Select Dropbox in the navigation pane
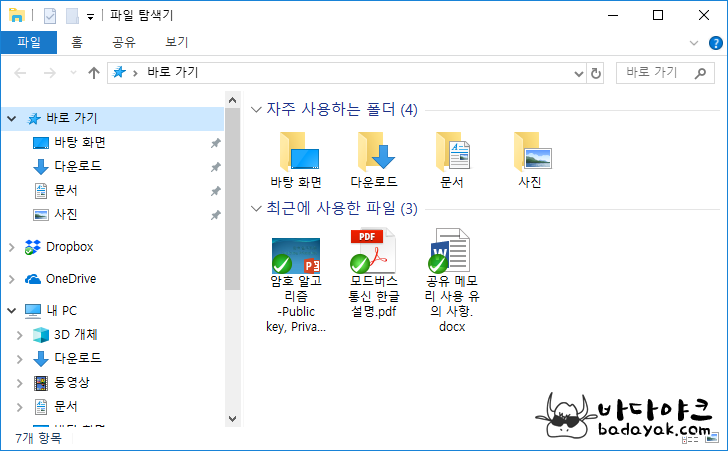 [x=70, y=247]
